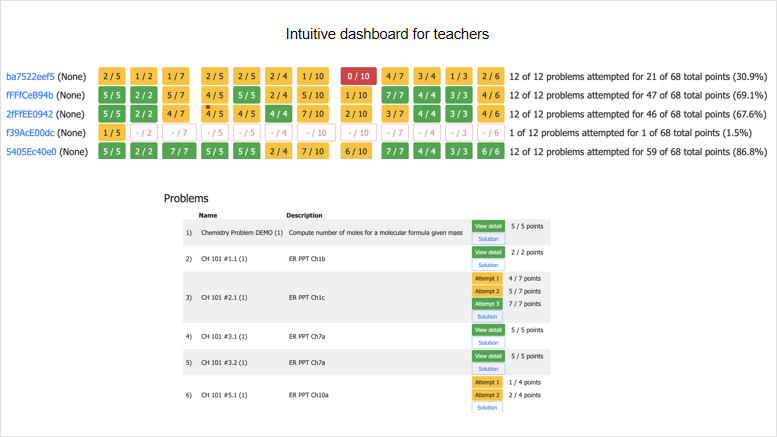Open Attempt 3 of CH 101 #2.1
The height and width of the screenshot is (437, 777).
487,303
